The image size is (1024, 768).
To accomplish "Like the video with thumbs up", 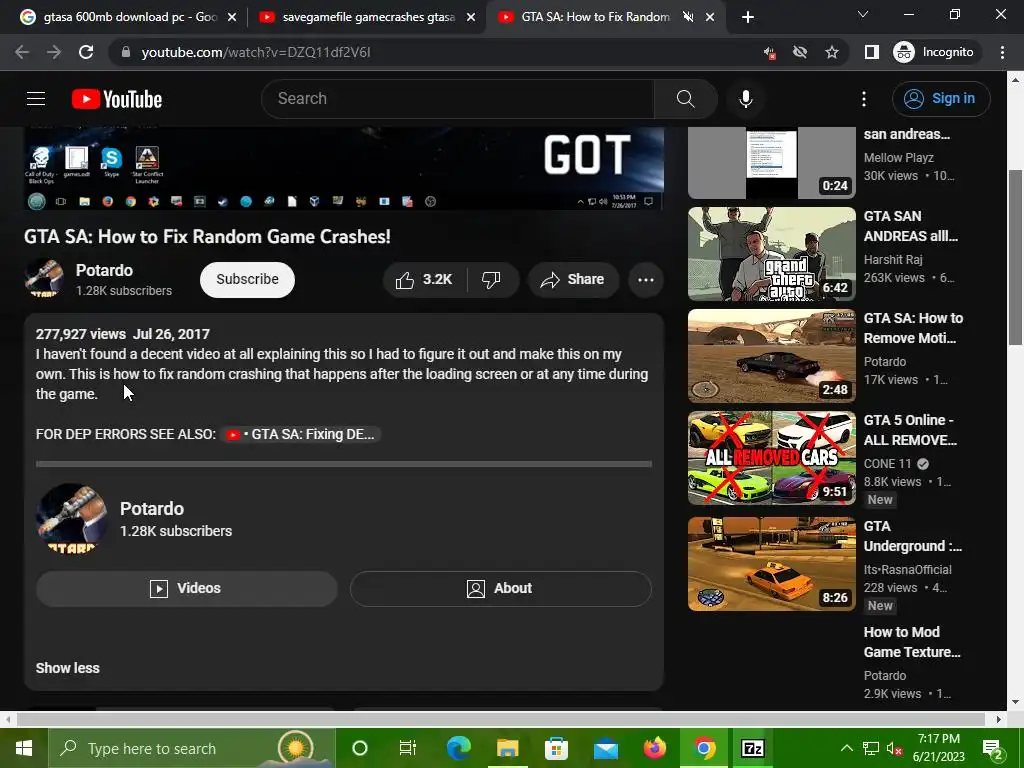I will [424, 280].
